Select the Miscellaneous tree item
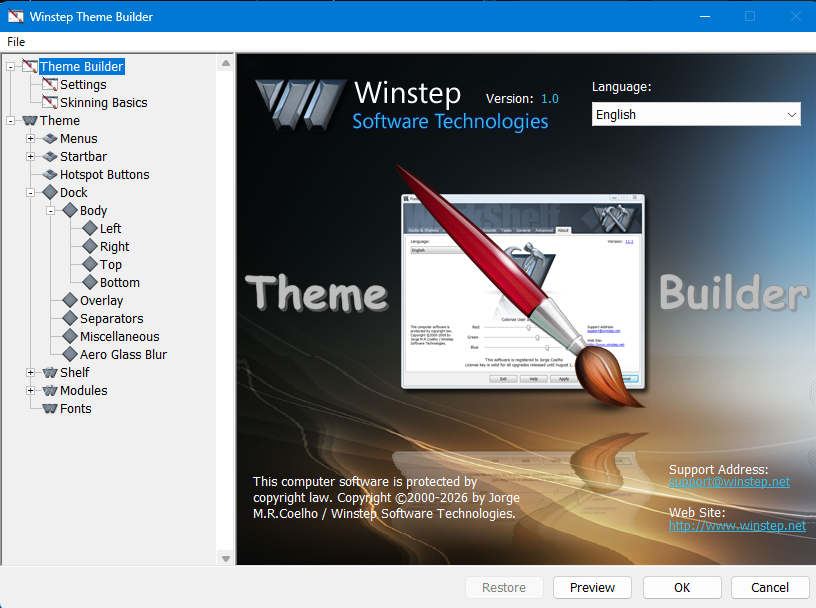This screenshot has height=608, width=816. point(119,337)
